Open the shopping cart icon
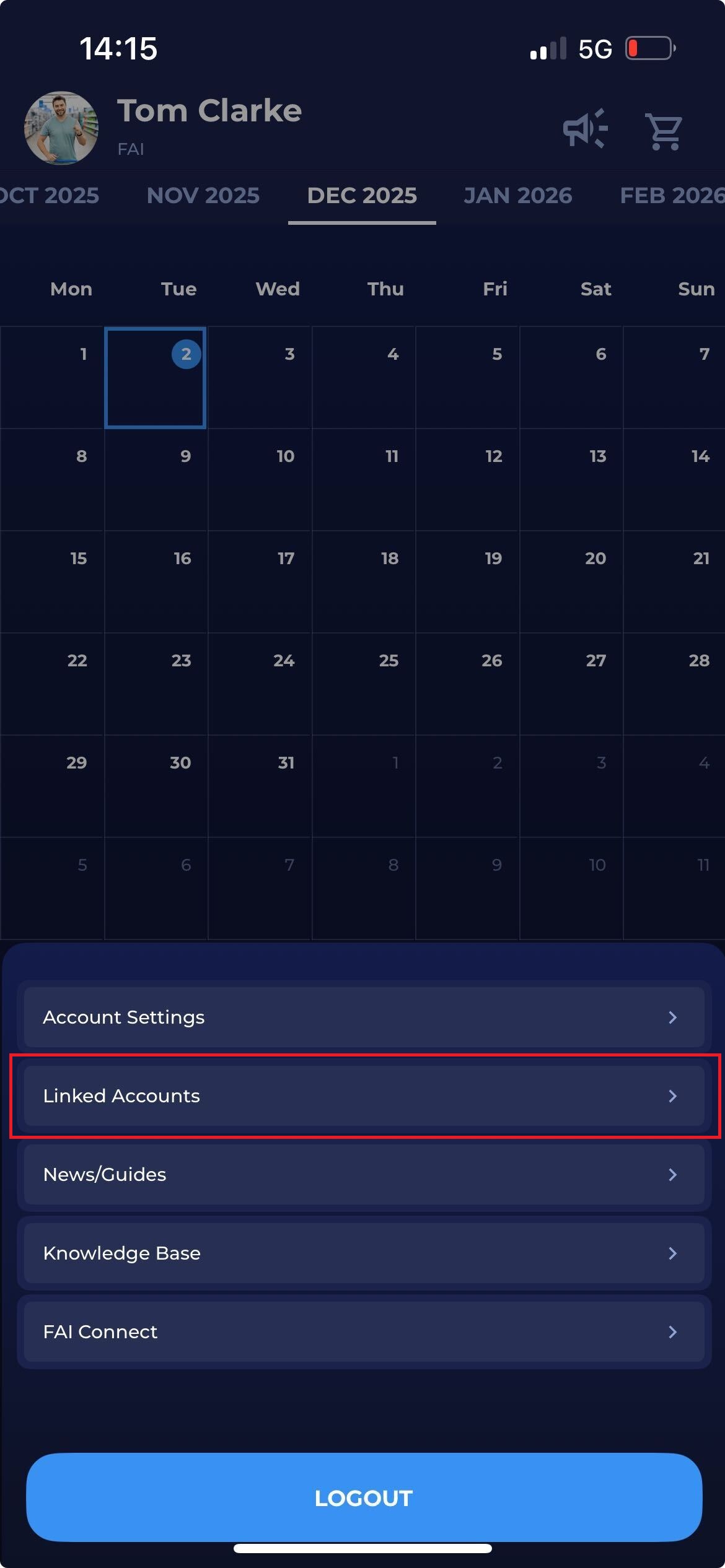725x1568 pixels. pos(664,131)
